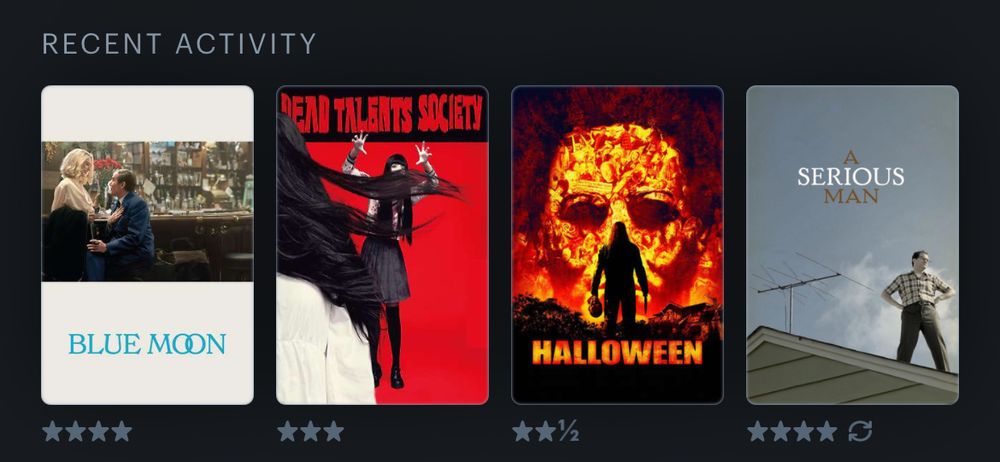Click the BLUE MOON title text on poster
1000x462 pixels.
click(x=147, y=344)
